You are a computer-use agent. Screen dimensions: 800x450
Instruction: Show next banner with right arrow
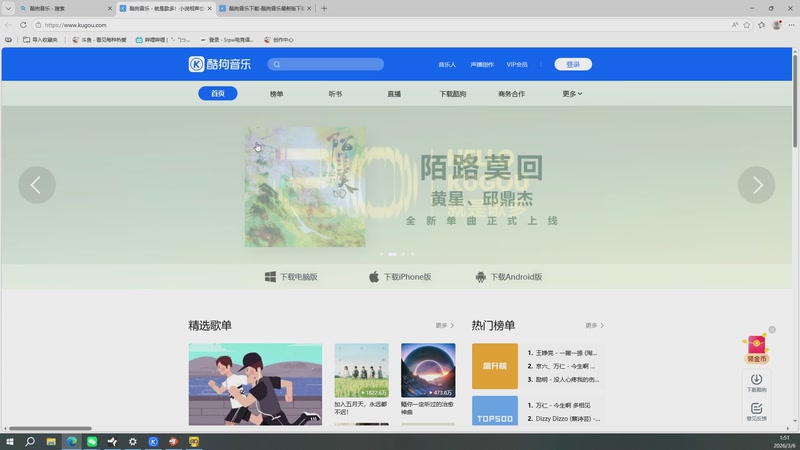756,185
